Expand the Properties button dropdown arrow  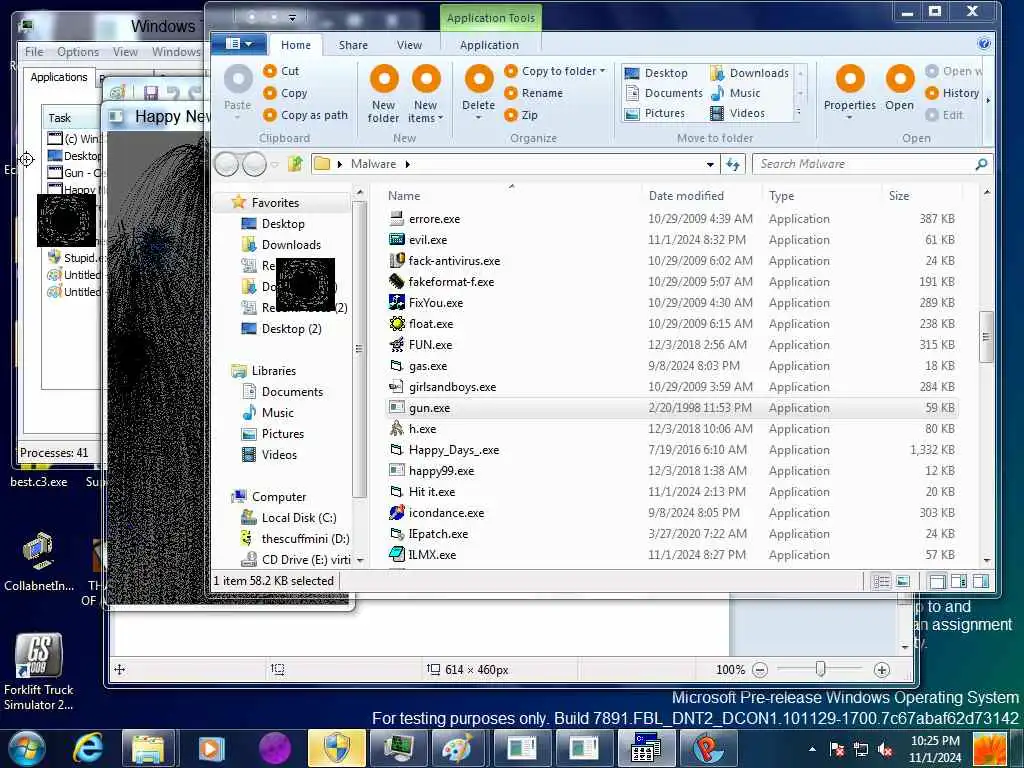(850, 118)
